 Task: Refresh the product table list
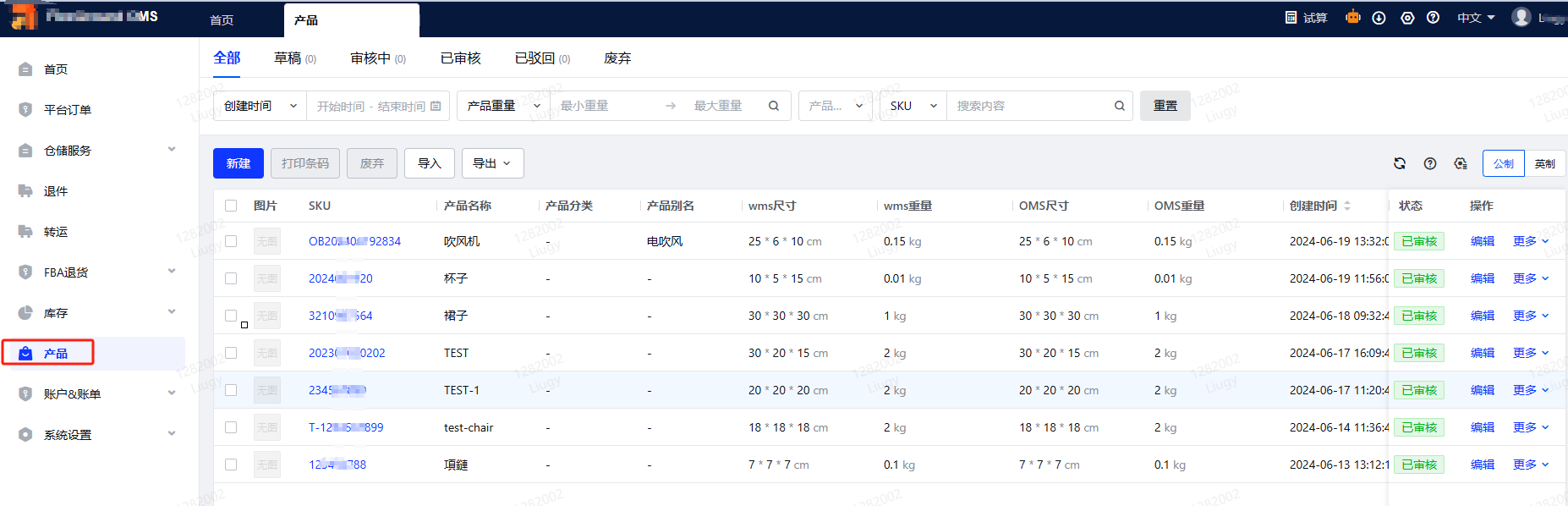pos(1400,163)
